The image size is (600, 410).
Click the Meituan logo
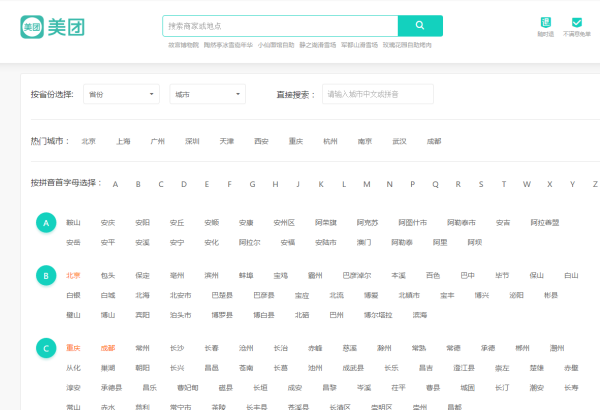pos(51,26)
